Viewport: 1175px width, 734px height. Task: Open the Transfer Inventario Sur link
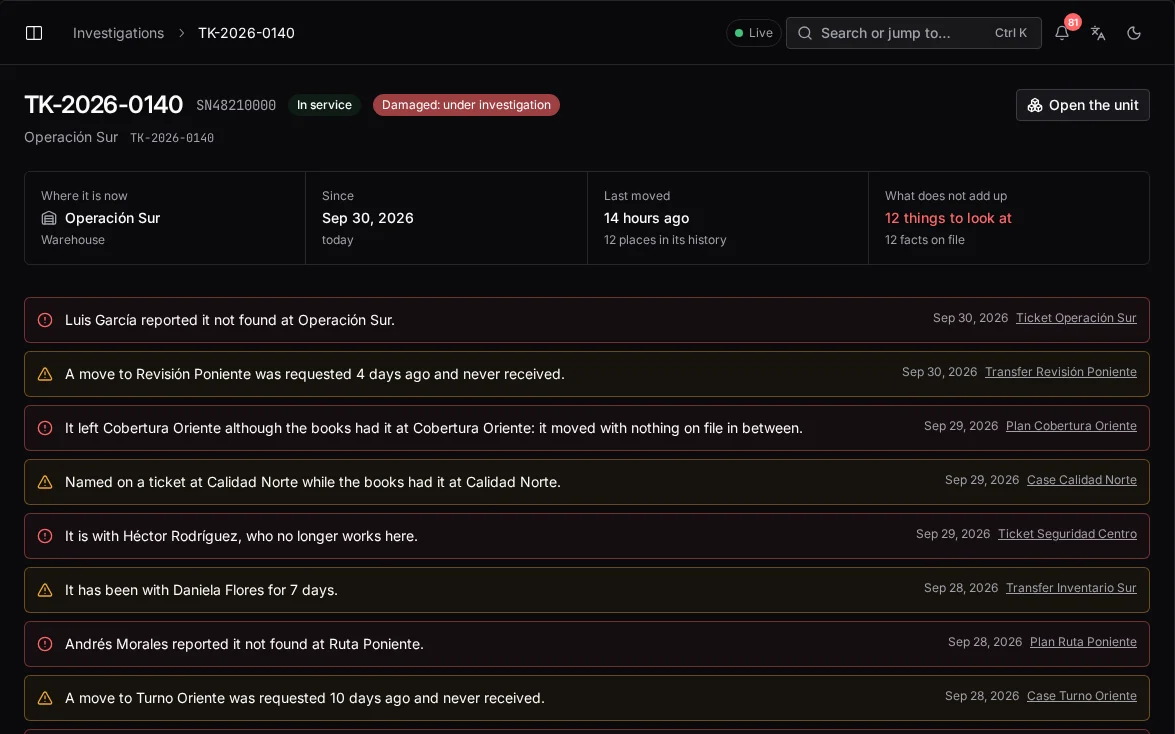1071,588
